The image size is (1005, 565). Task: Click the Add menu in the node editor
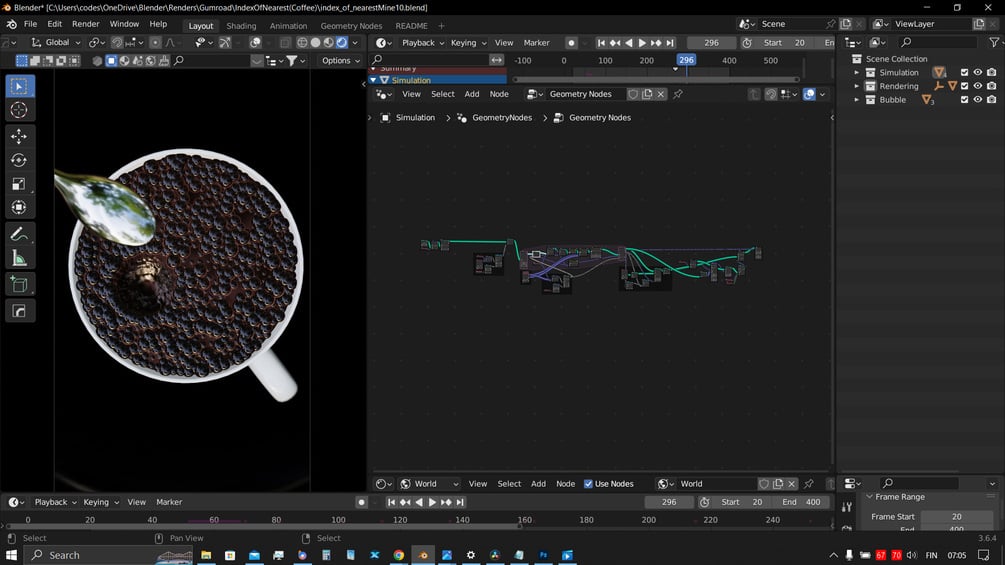(472, 94)
